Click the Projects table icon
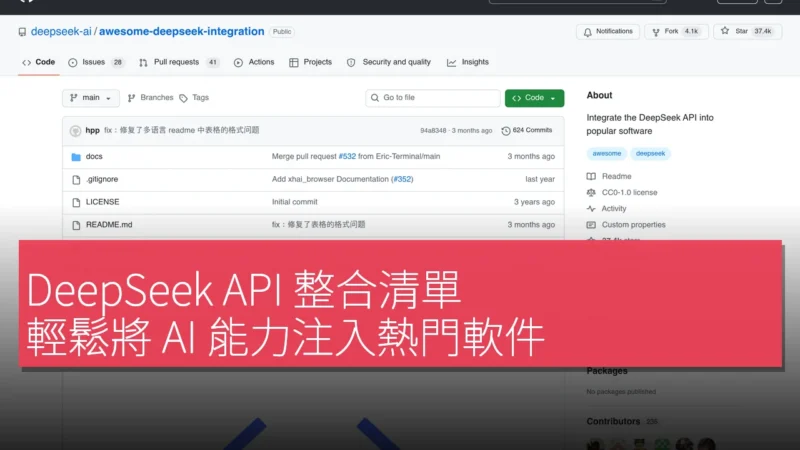 point(293,63)
